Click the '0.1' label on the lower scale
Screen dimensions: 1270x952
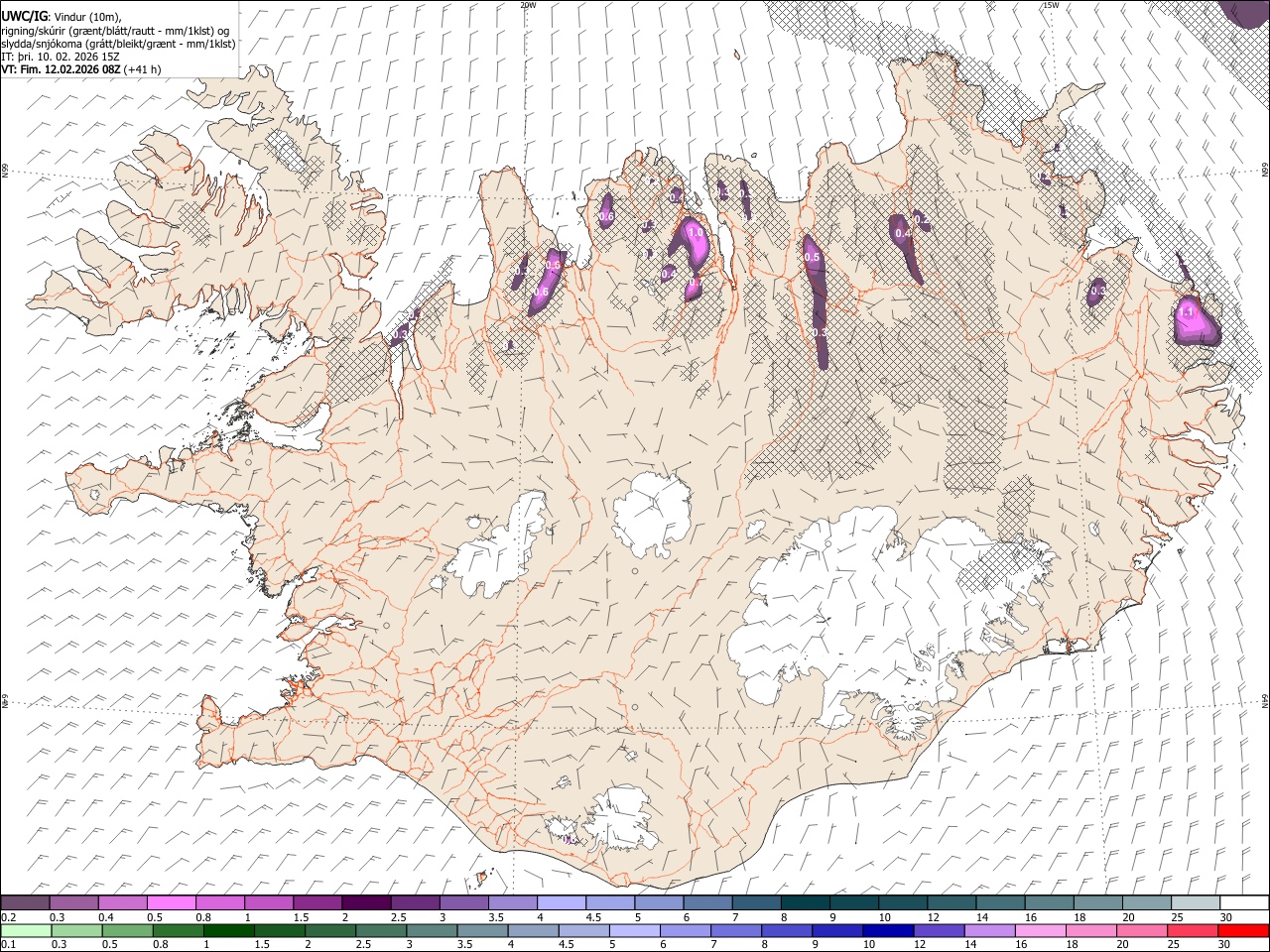pos(8,945)
